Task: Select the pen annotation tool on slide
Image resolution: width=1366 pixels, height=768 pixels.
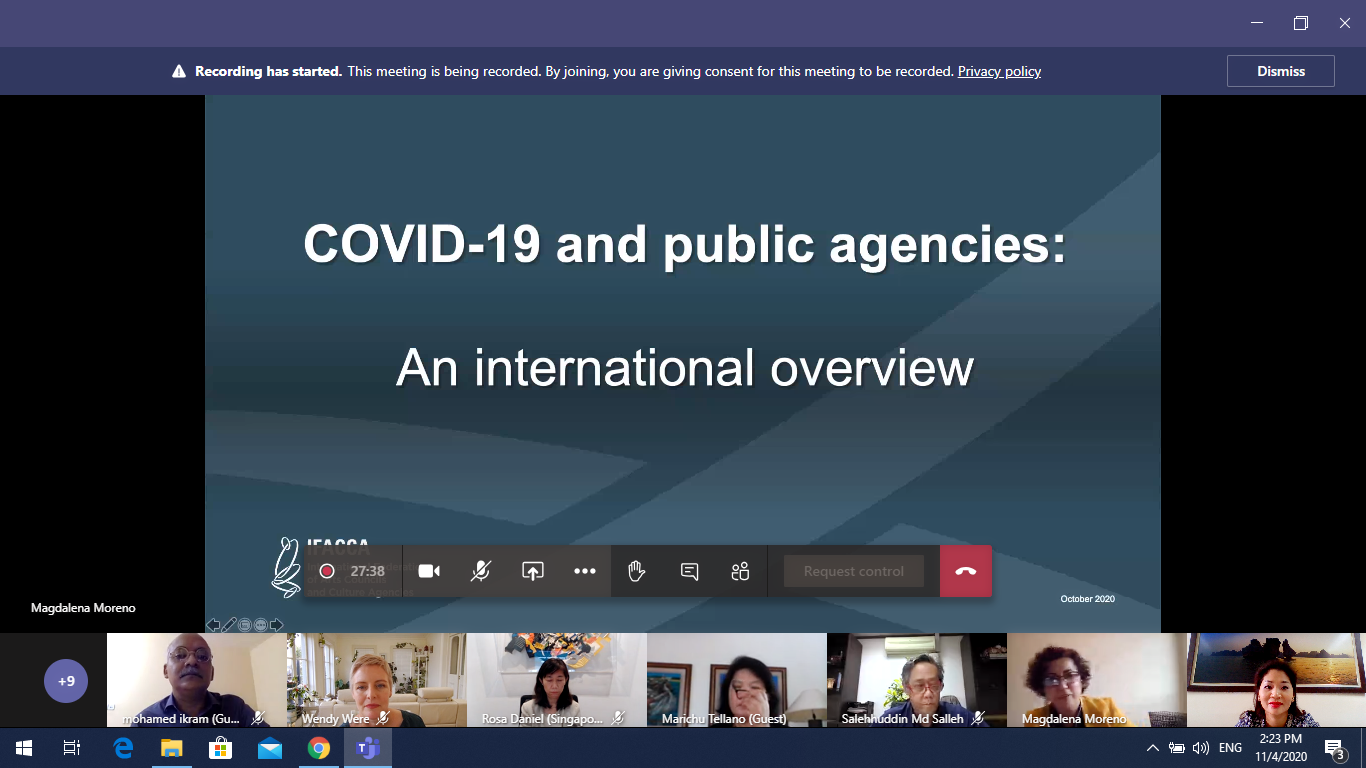Action: coord(229,625)
